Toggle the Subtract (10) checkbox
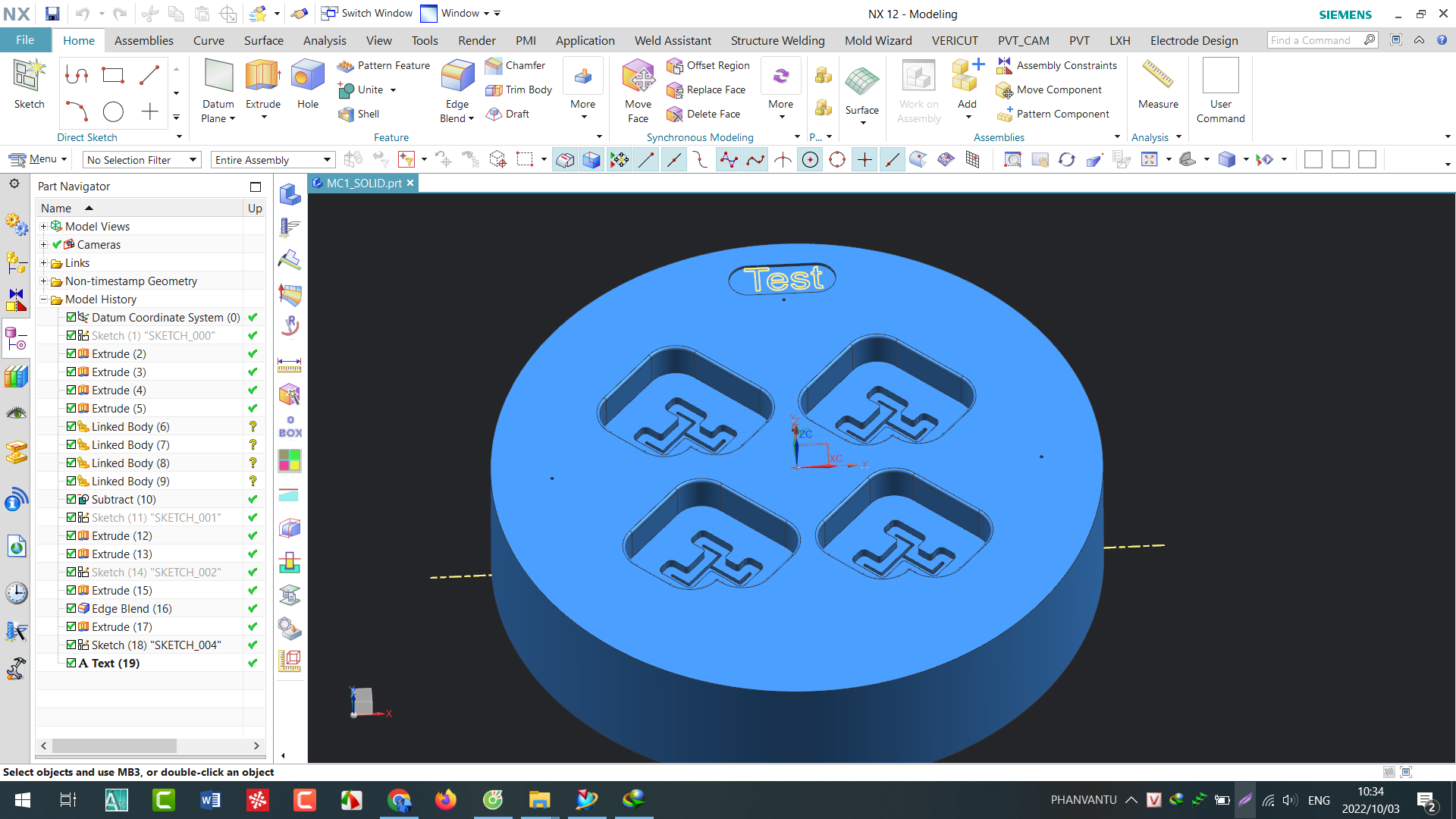This screenshot has width=1456, height=819. pos(71,500)
